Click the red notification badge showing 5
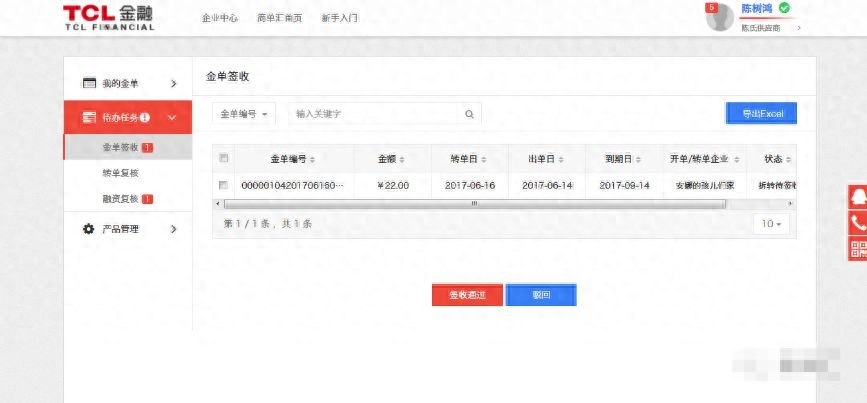This screenshot has width=867, height=403. [x=711, y=7]
